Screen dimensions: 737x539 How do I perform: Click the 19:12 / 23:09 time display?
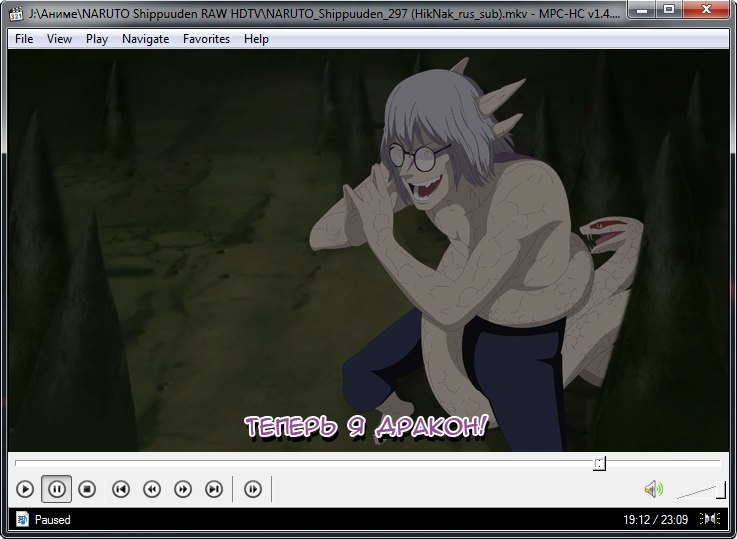click(655, 520)
